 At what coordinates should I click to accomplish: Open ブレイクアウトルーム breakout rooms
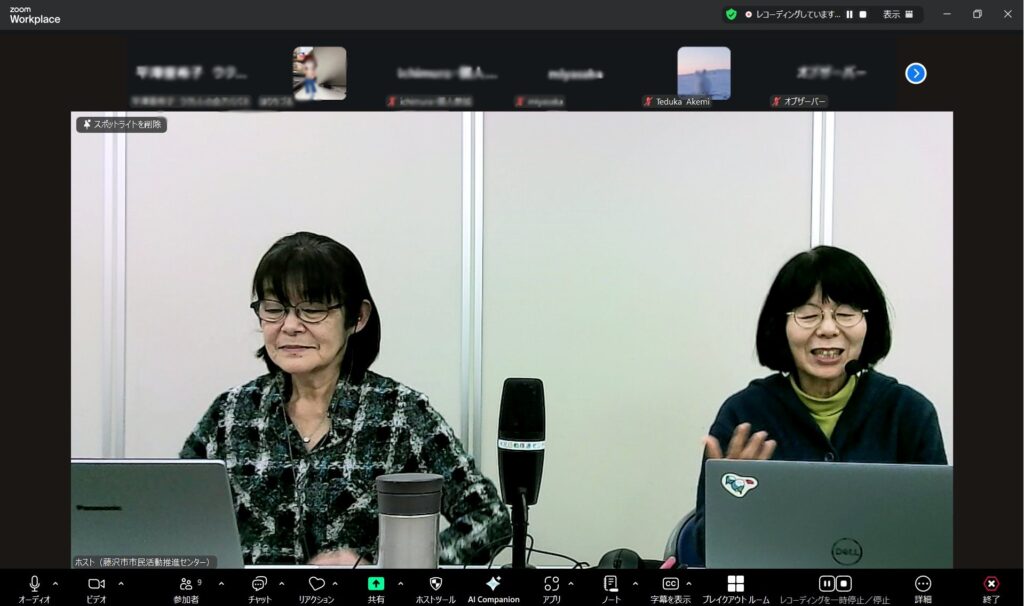coord(735,584)
